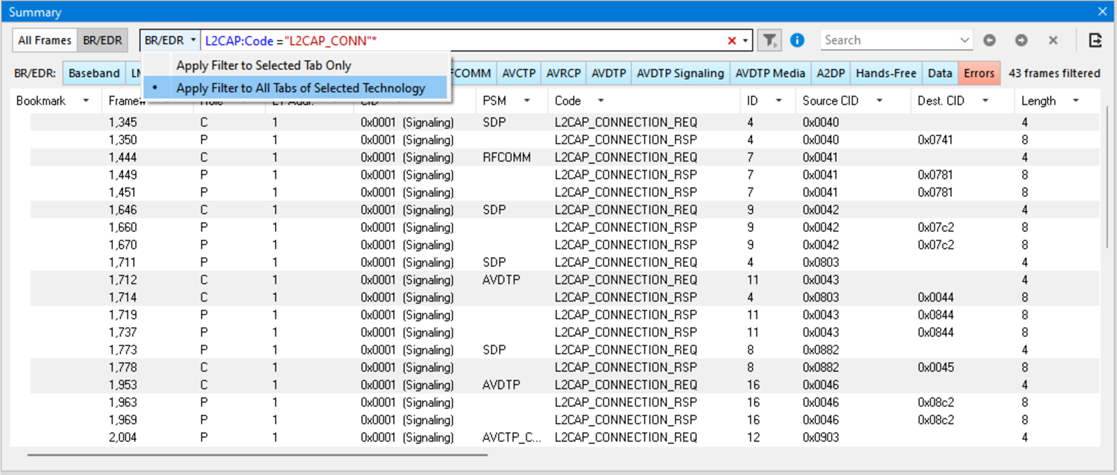Click the Search input box
Image resolution: width=1117 pixels, height=475 pixels.
(890, 41)
